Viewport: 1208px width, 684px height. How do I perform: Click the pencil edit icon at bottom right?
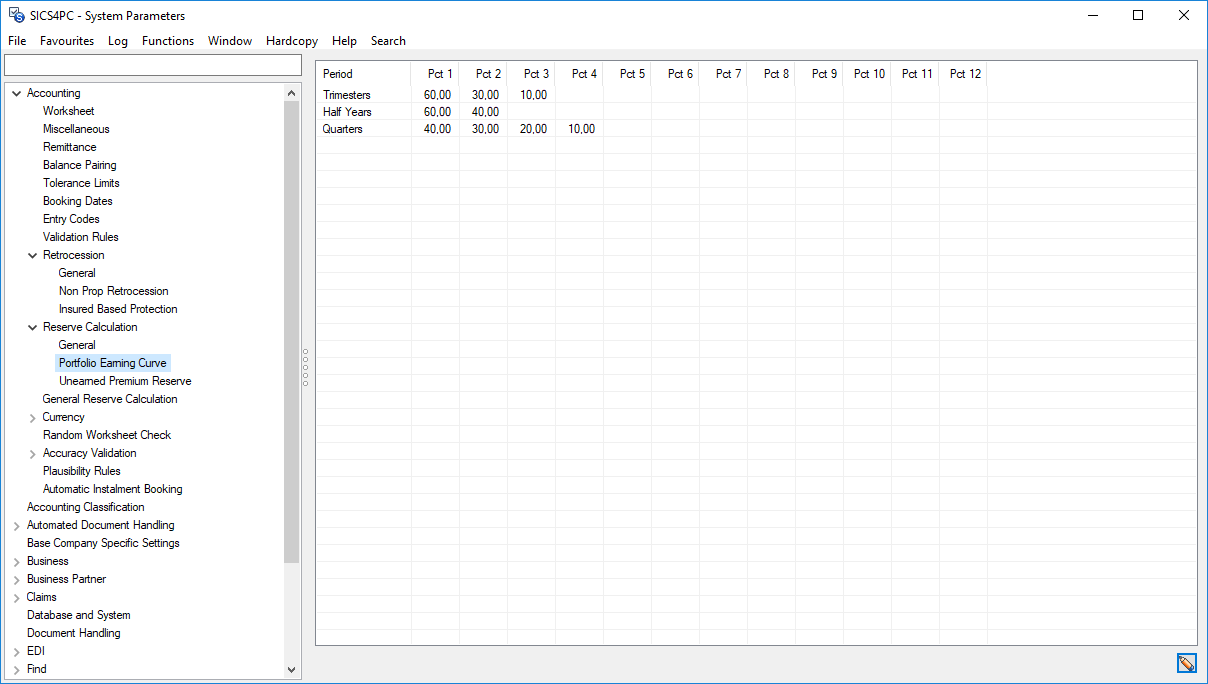(x=1186, y=663)
